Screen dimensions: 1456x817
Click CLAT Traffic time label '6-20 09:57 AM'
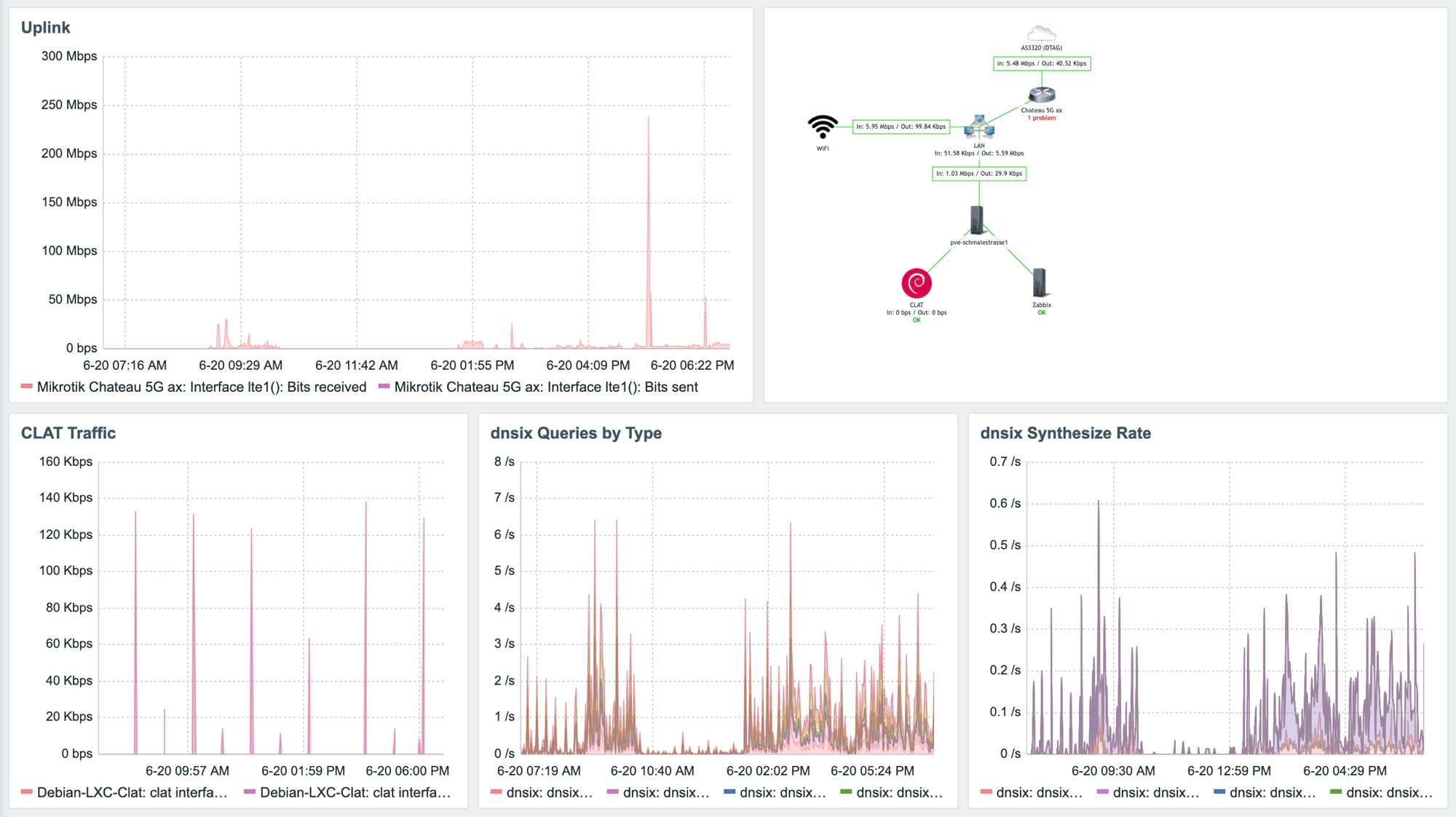coord(187,771)
